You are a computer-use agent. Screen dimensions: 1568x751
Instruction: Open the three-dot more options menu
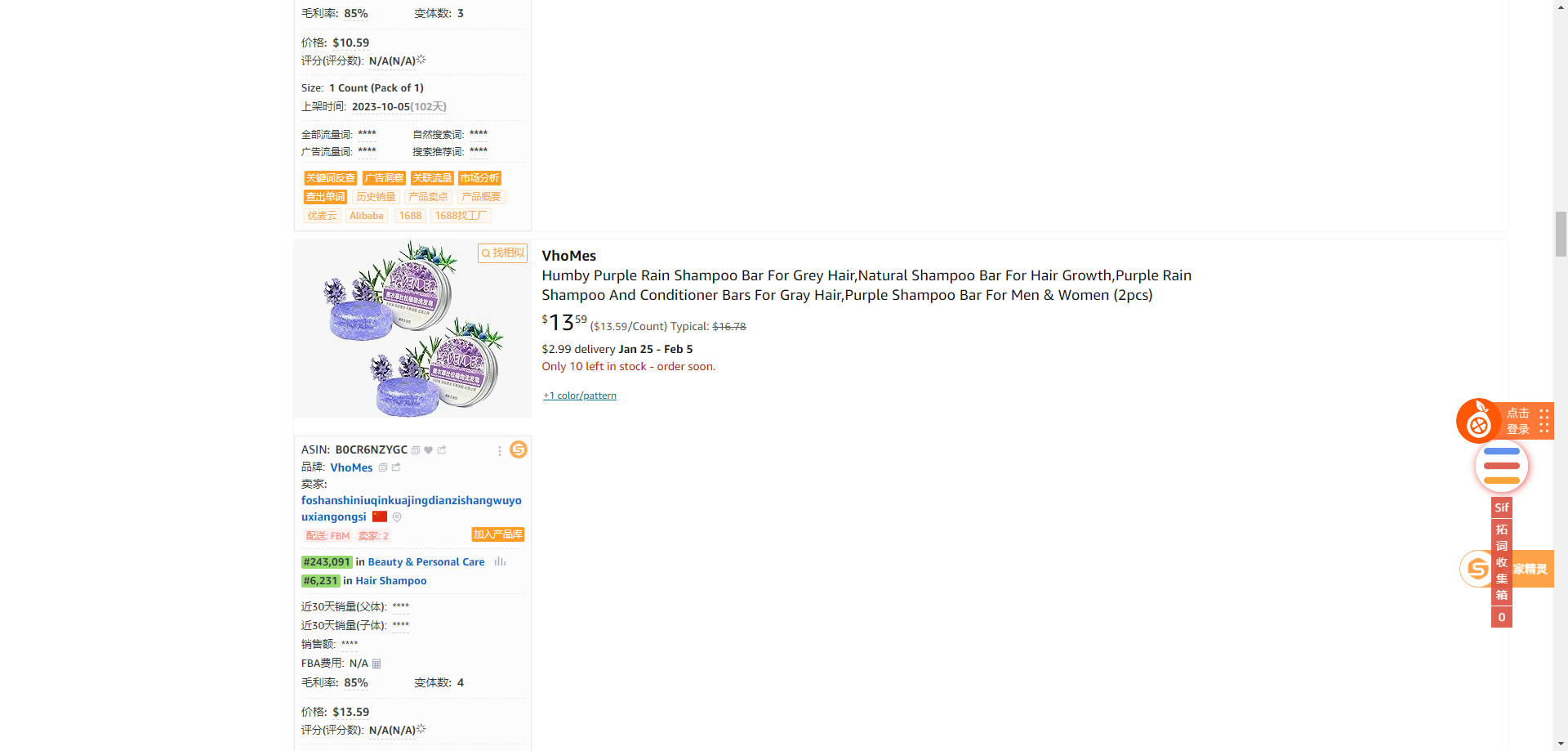point(500,451)
